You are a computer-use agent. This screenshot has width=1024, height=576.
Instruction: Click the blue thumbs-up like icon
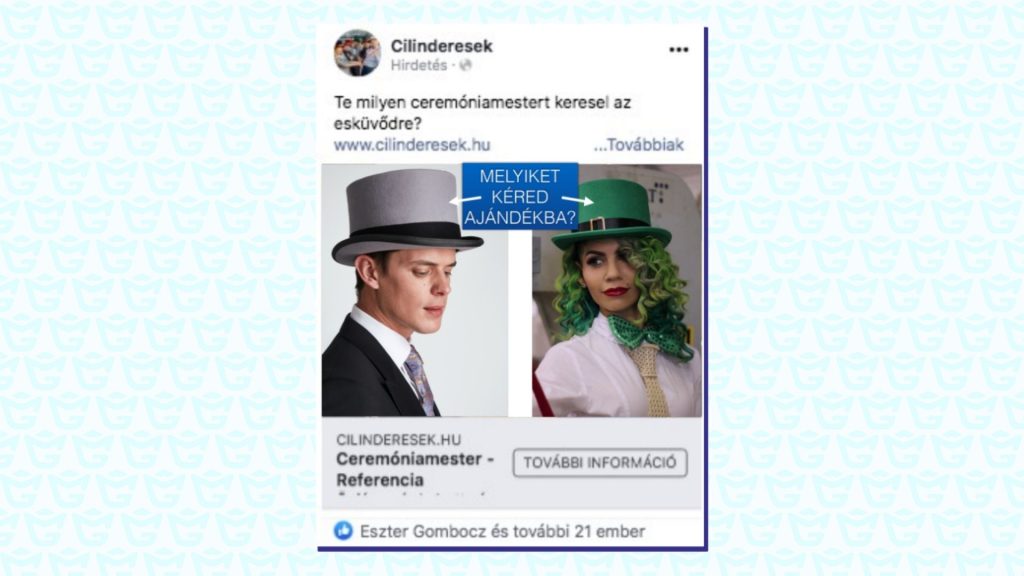(344, 531)
